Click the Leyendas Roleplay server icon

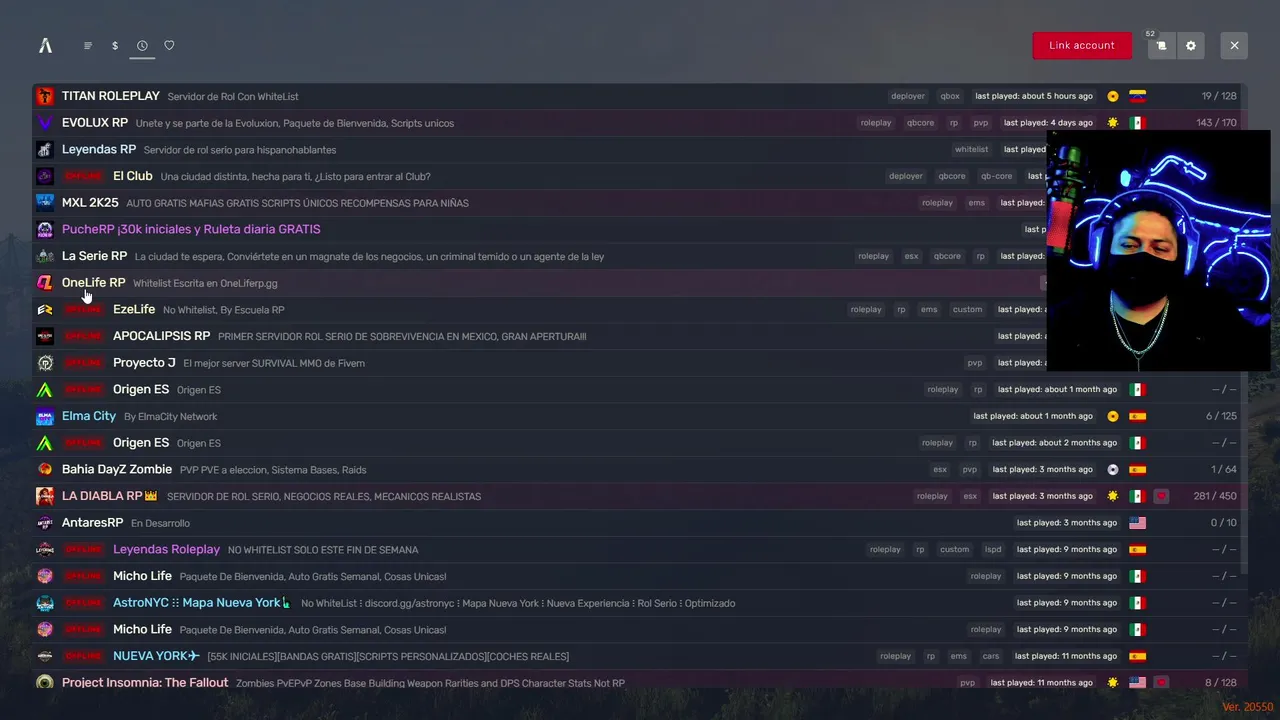point(45,549)
